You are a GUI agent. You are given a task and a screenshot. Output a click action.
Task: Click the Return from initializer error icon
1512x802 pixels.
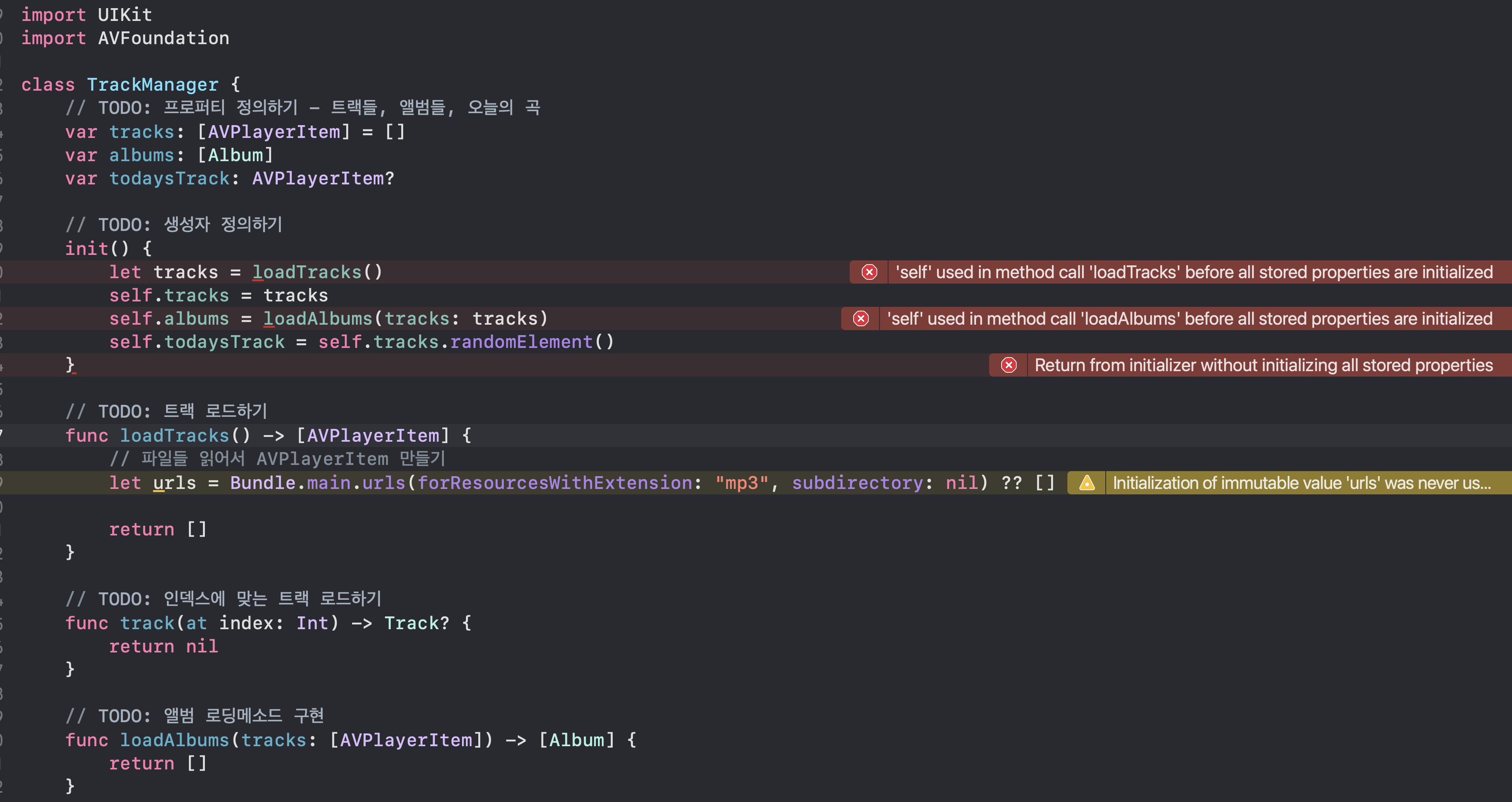(1009, 365)
